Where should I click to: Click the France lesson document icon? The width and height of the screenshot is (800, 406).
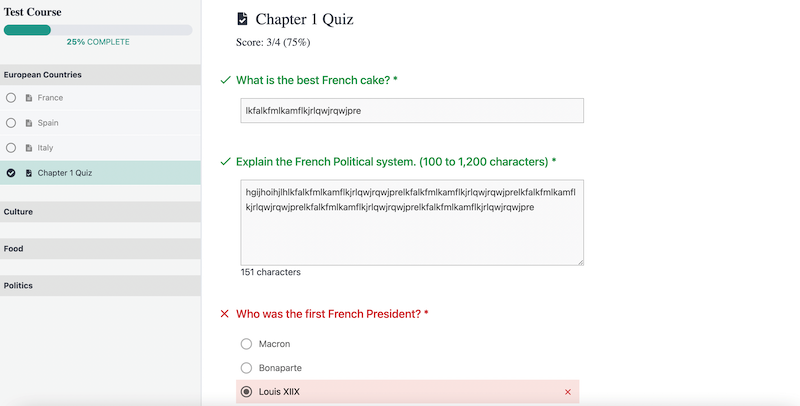29,98
